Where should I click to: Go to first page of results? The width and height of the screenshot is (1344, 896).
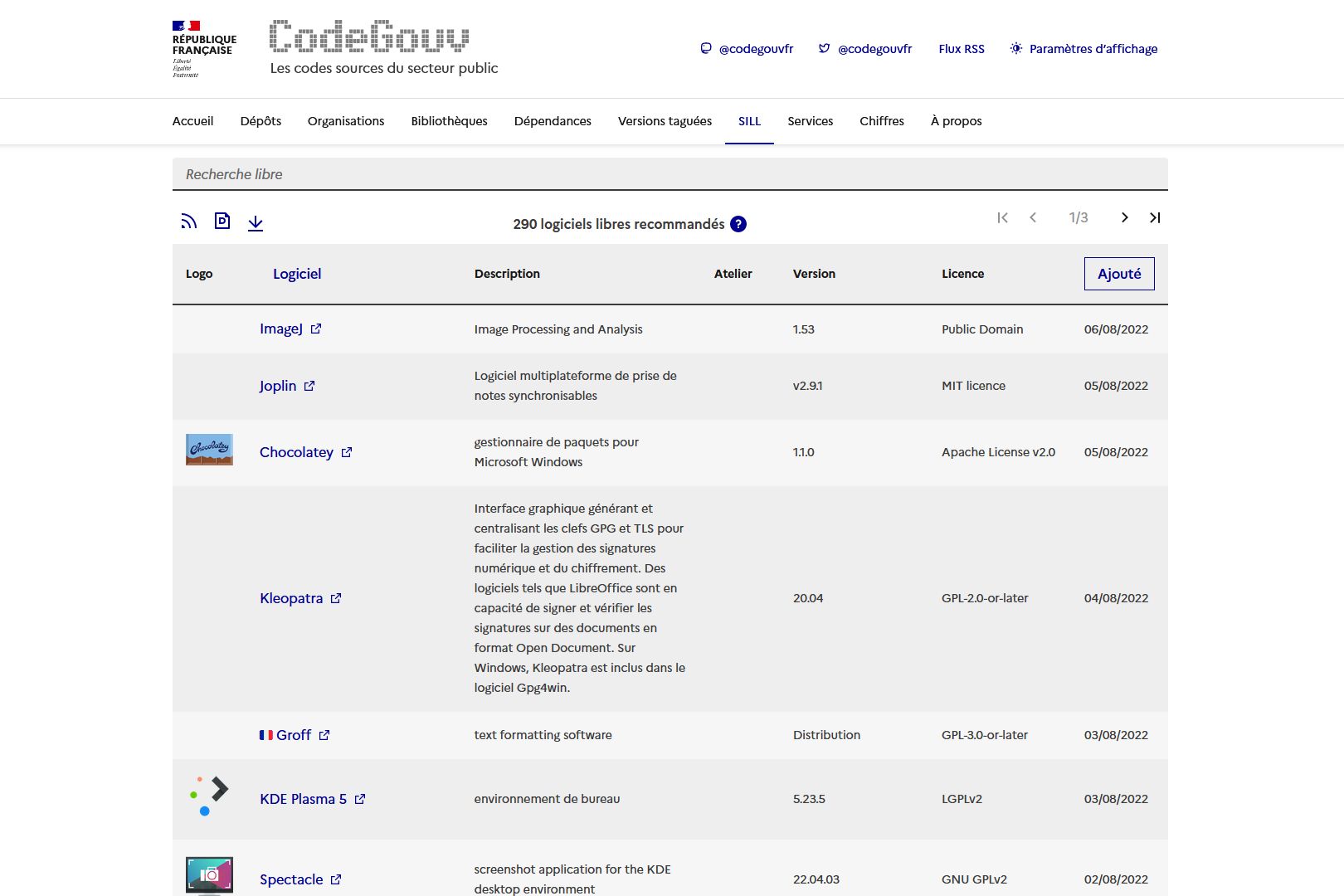(x=1003, y=217)
